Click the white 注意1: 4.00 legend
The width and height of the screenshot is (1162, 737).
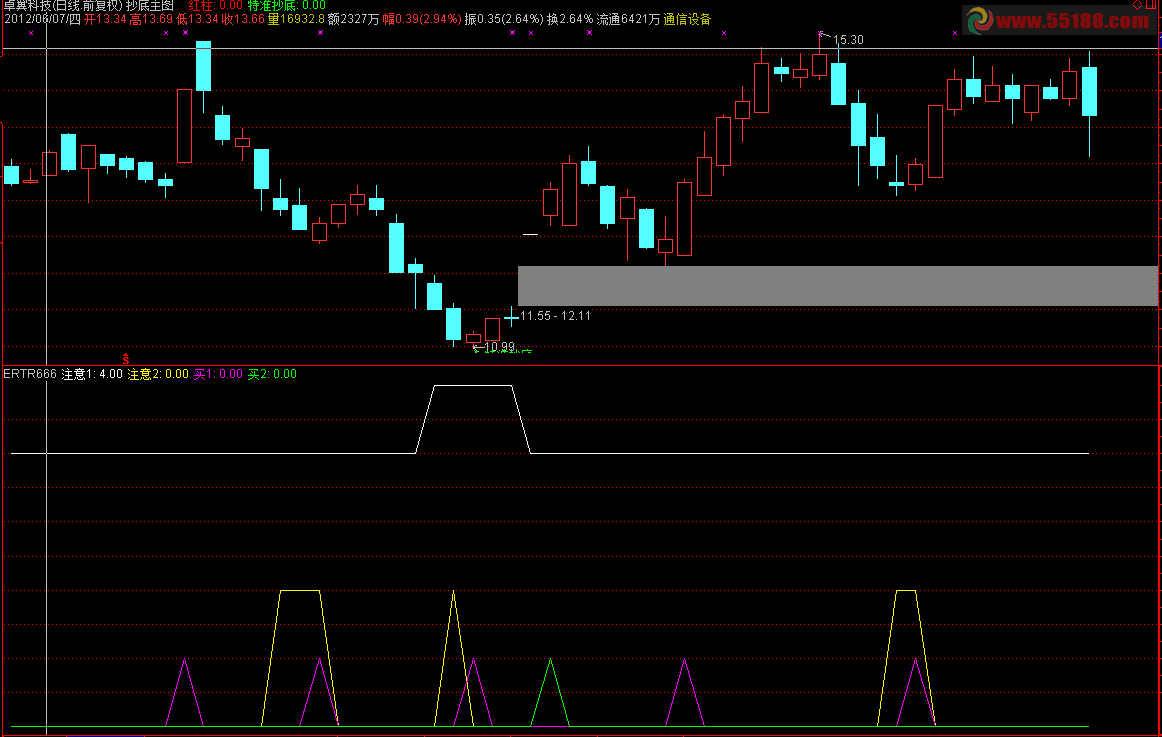point(92,374)
